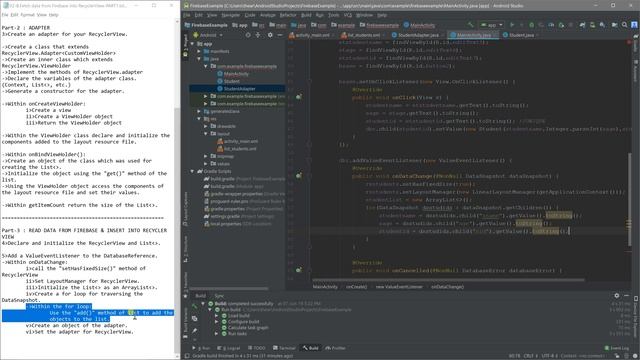Expand the Run tasks node
This screenshot has height=360, width=640.
click(x=217, y=333)
